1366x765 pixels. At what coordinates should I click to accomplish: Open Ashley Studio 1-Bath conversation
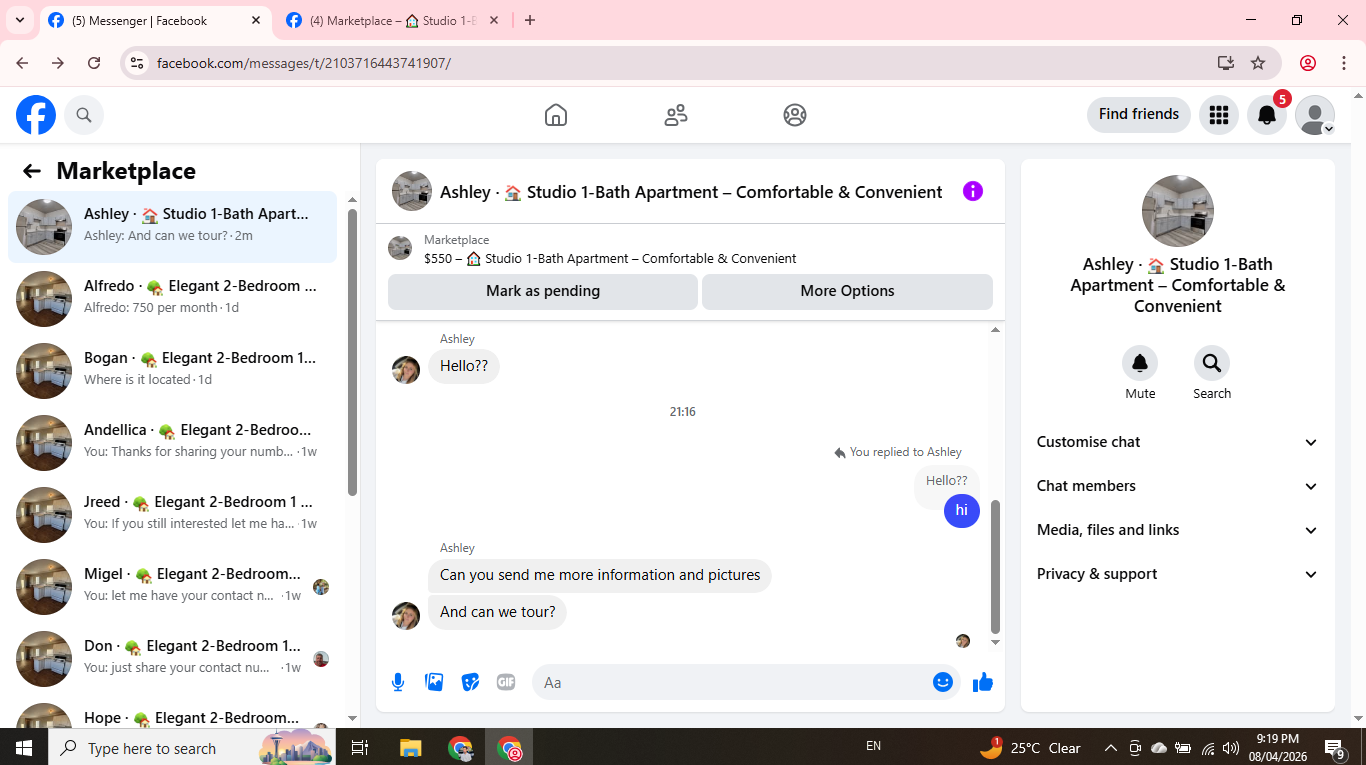[172, 227]
